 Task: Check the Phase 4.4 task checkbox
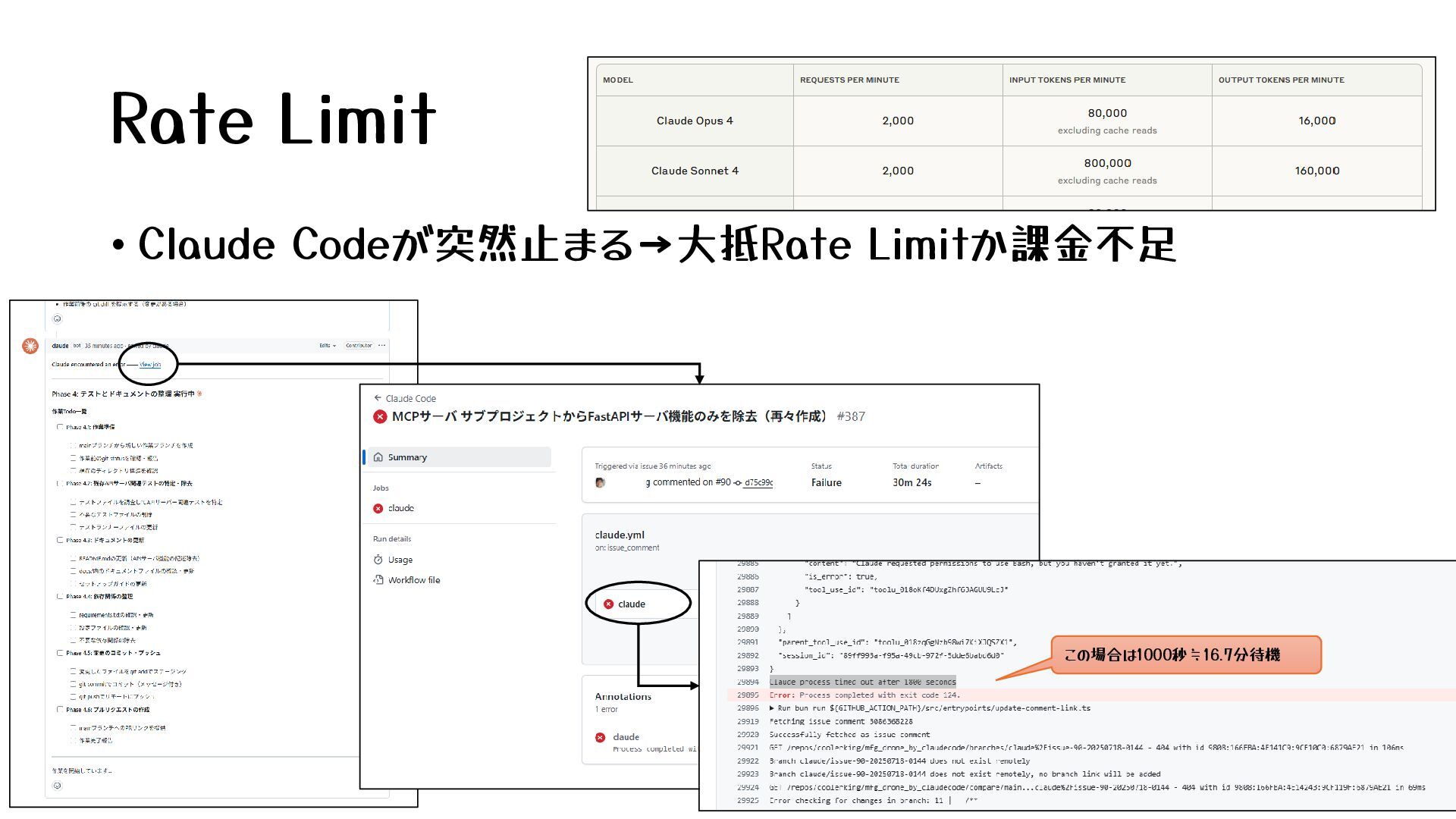coord(60,596)
